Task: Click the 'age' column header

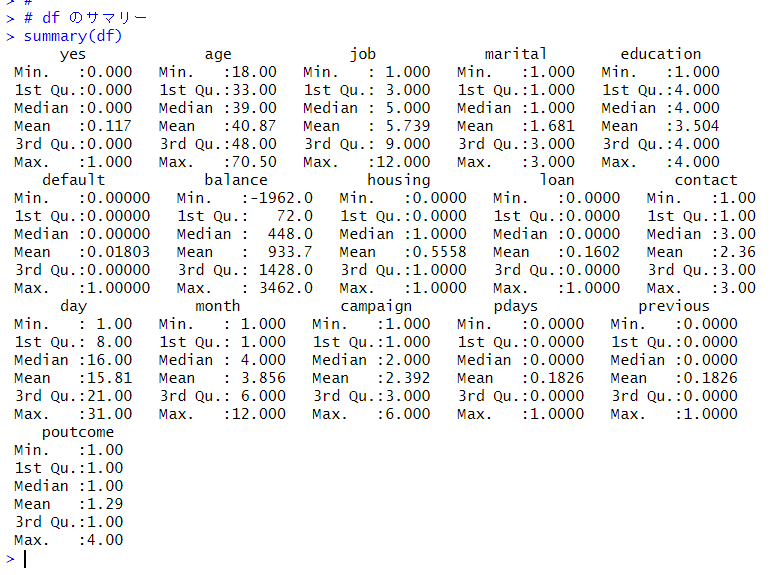Action: pyautogui.click(x=218, y=54)
